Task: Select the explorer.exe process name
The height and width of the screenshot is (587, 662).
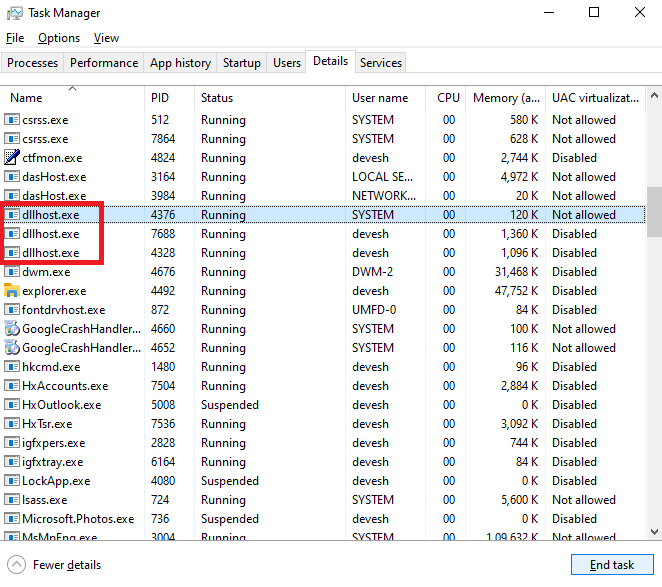Action: 54,291
